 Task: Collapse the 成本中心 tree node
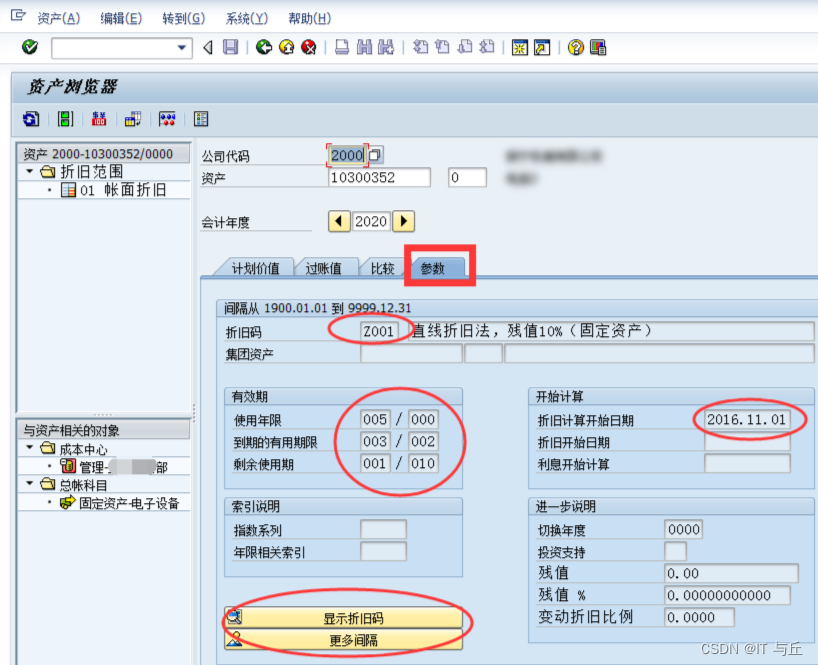click(30, 447)
